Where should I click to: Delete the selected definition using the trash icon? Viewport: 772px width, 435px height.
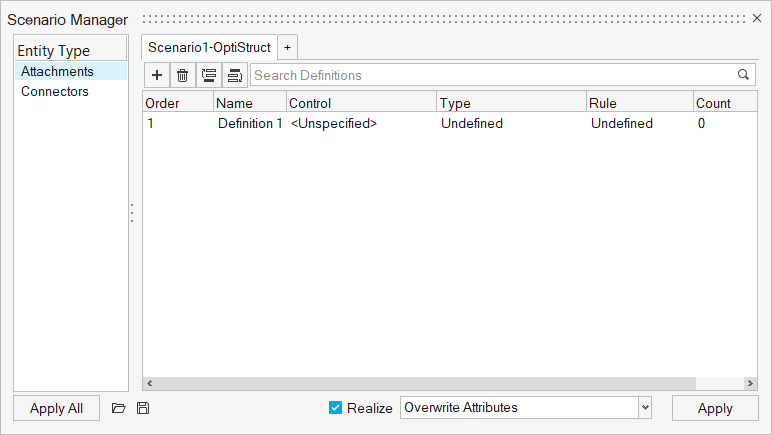183,75
